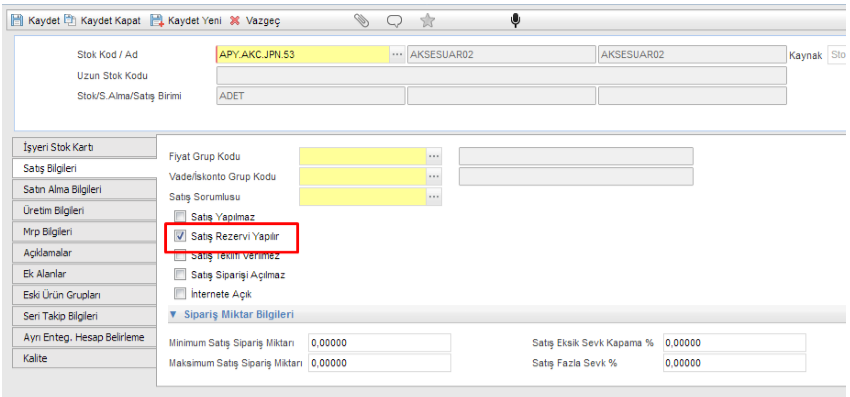The image size is (850, 397).
Task: Click the Kaynak field
Action: [838, 55]
